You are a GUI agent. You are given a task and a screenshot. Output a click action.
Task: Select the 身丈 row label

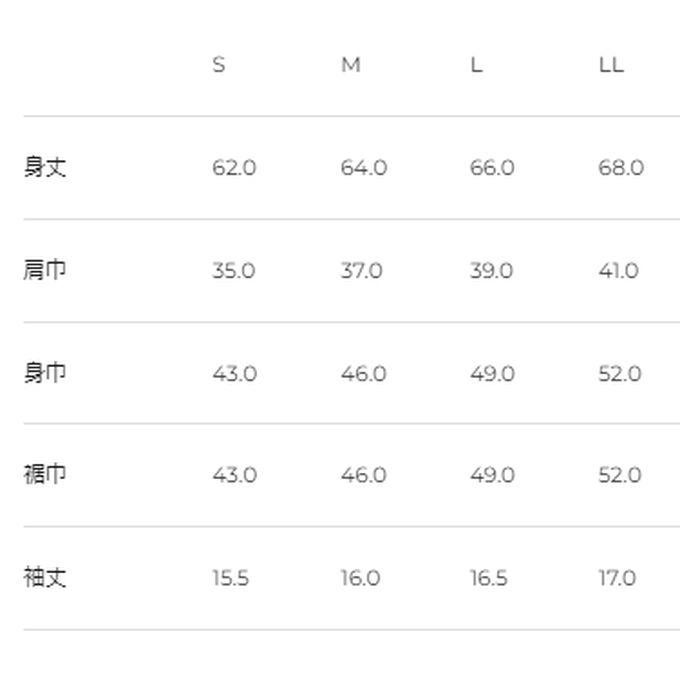[45, 168]
